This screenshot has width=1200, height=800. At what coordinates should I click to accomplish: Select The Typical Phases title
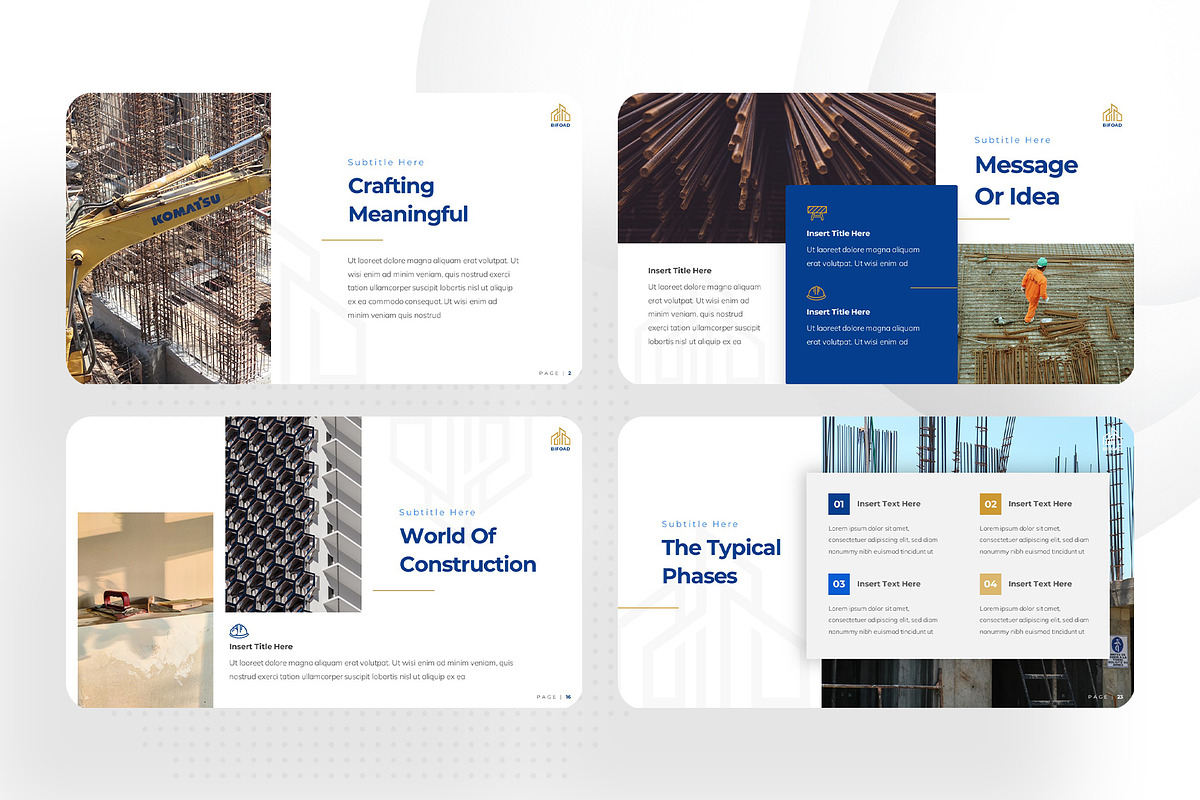(721, 562)
